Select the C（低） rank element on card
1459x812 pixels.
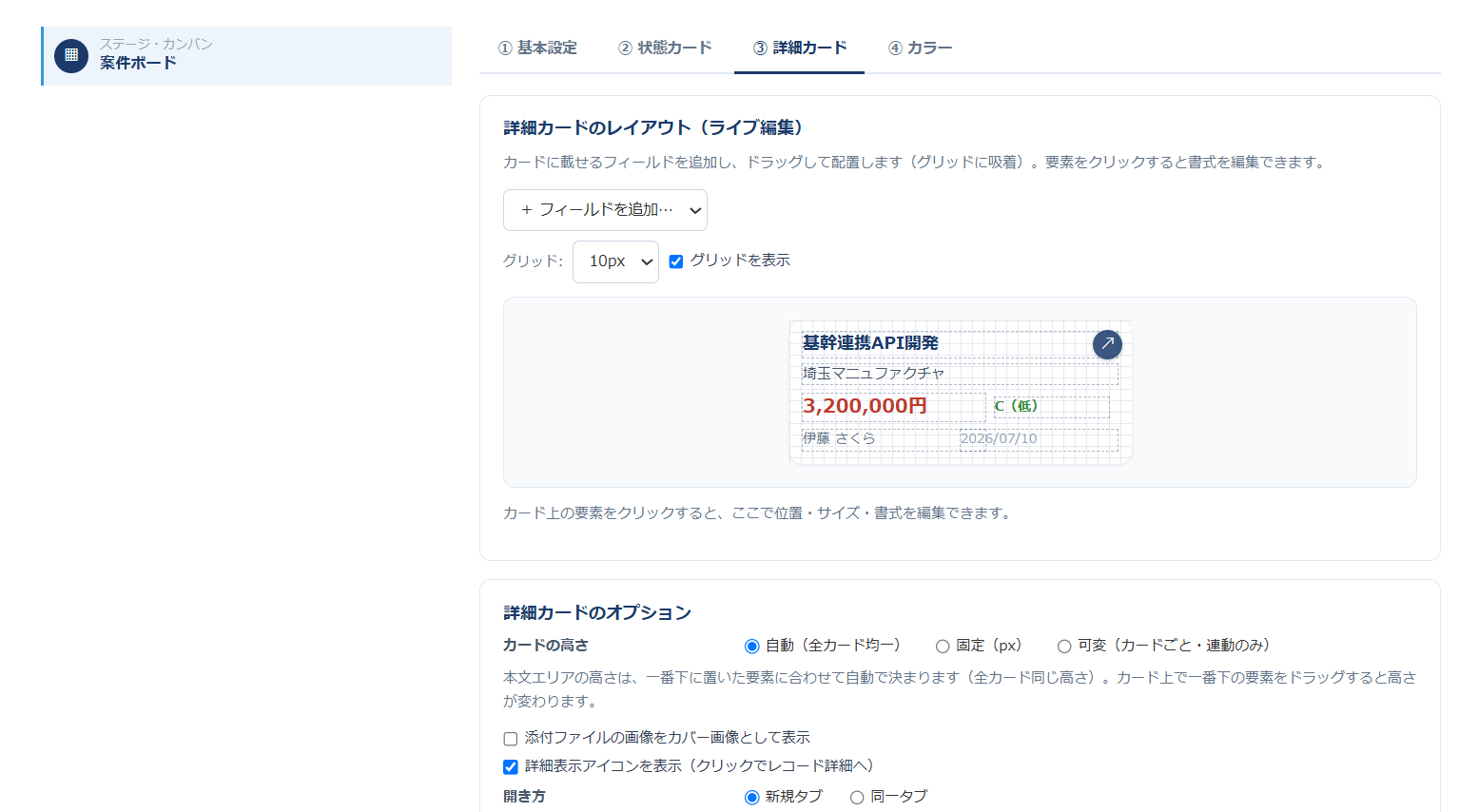point(1052,407)
